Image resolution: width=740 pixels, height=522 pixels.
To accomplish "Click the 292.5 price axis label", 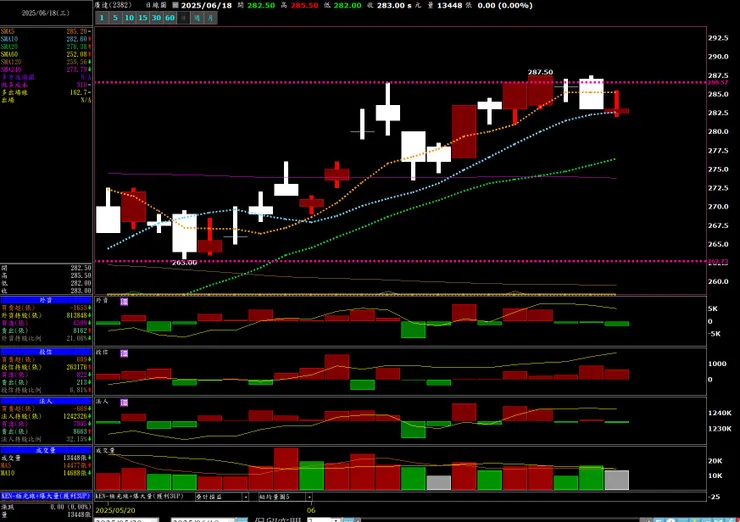I will click(x=718, y=38).
